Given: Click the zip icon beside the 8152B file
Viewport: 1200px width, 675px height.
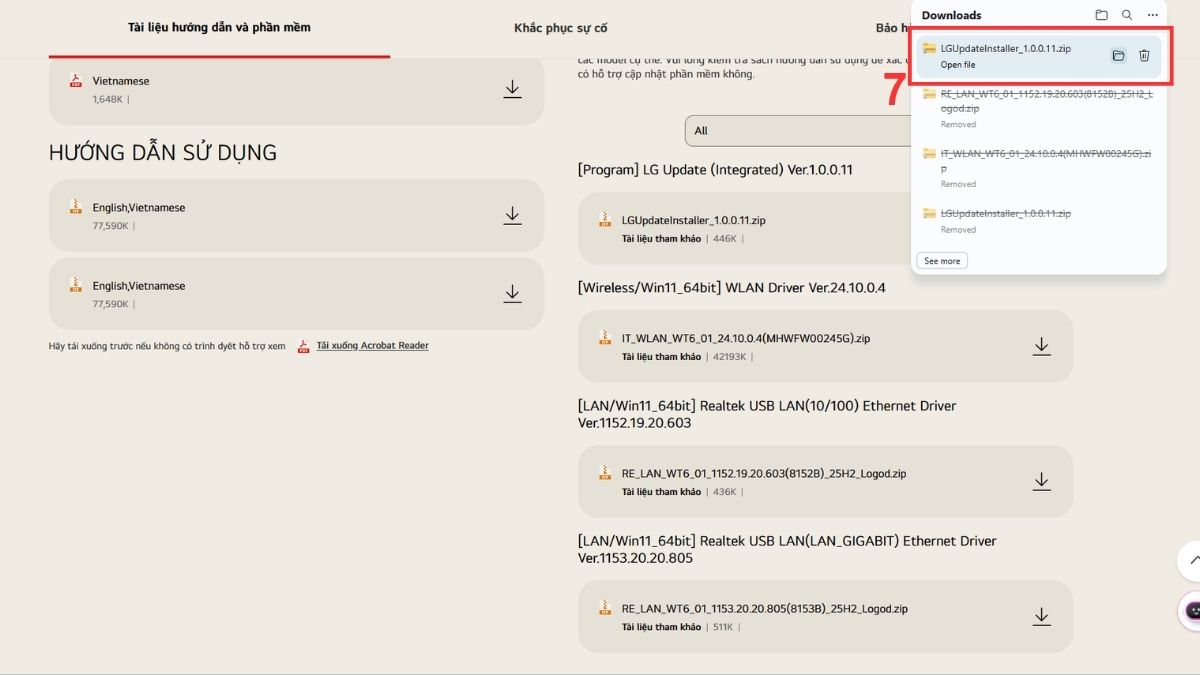Looking at the screenshot, I should pyautogui.click(x=604, y=472).
